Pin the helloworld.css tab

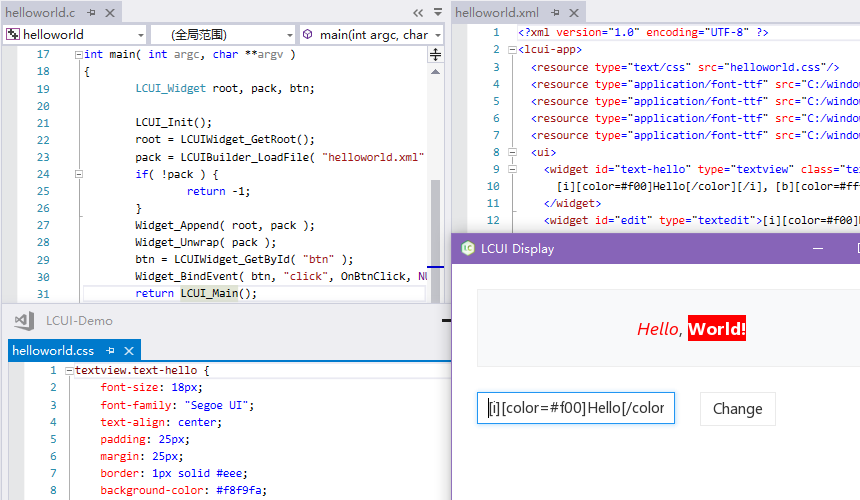click(110, 351)
